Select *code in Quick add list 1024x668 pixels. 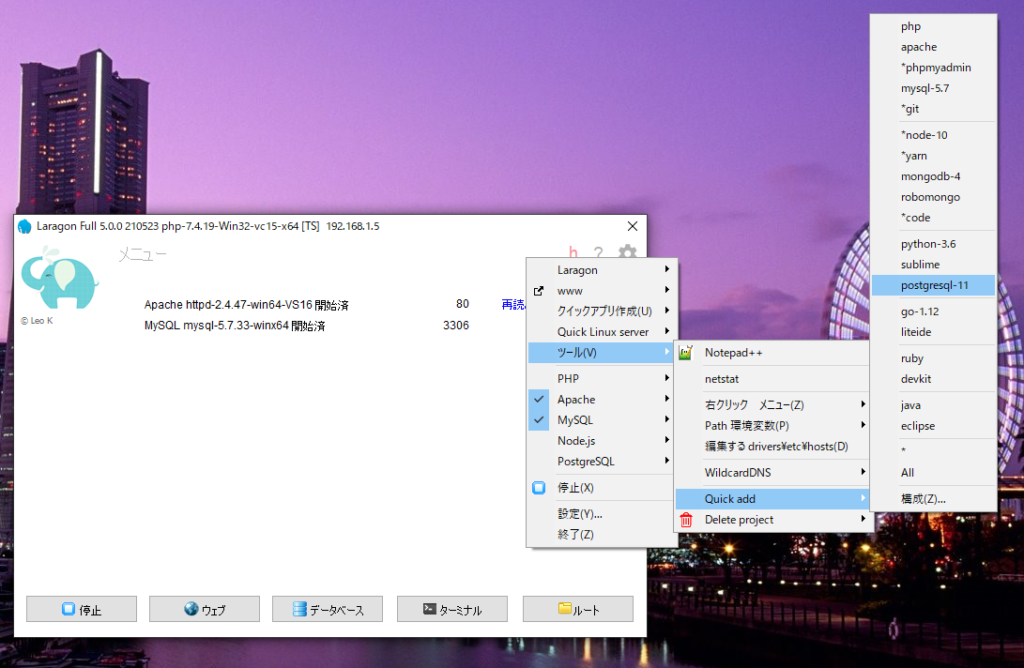[x=933, y=217]
